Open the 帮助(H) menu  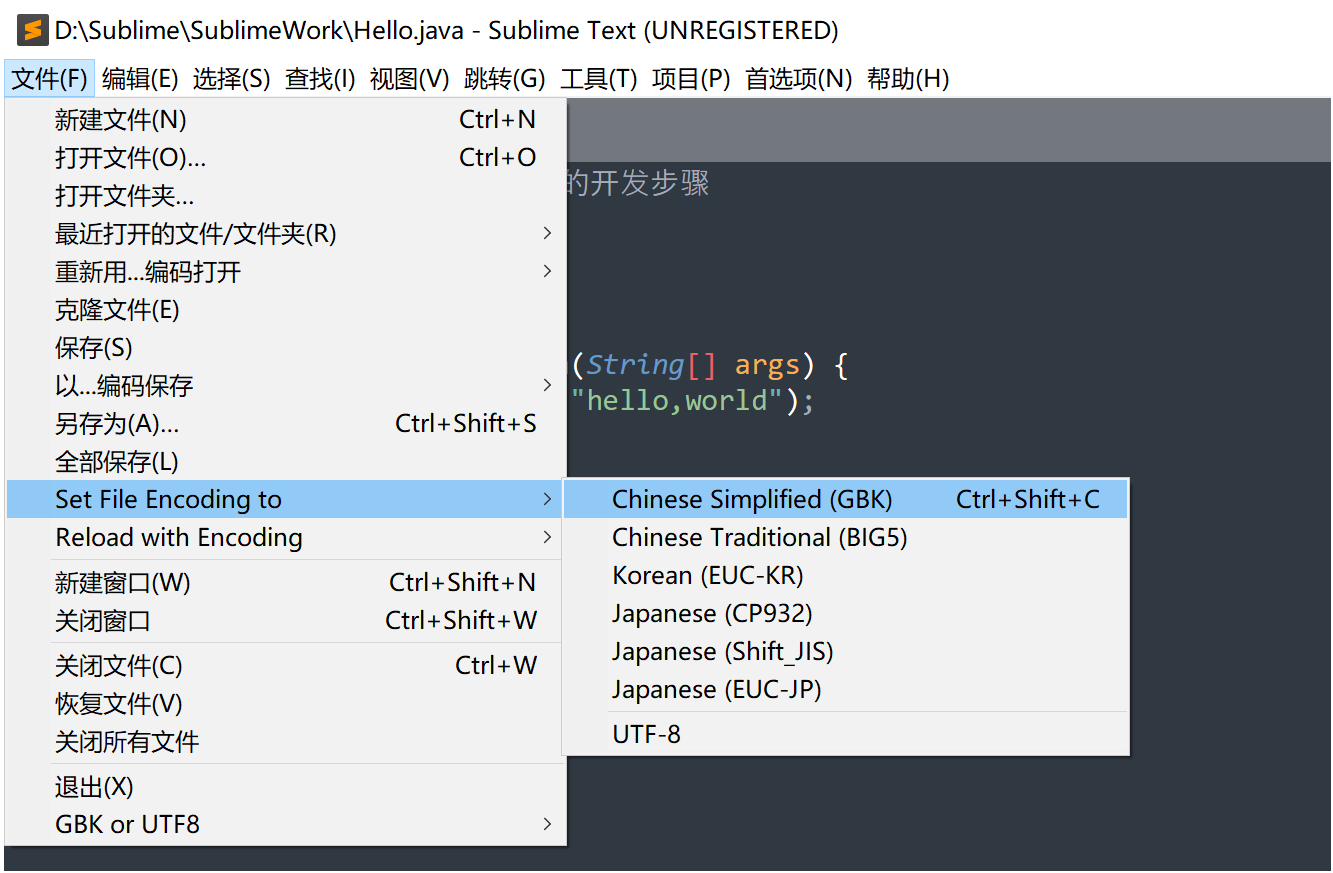(x=908, y=78)
